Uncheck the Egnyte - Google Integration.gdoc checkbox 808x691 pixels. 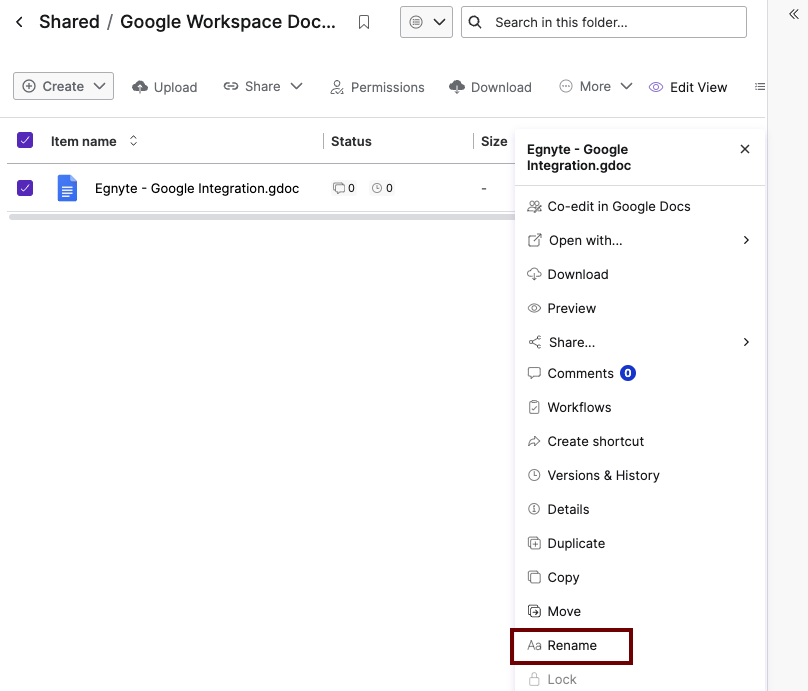(25, 188)
